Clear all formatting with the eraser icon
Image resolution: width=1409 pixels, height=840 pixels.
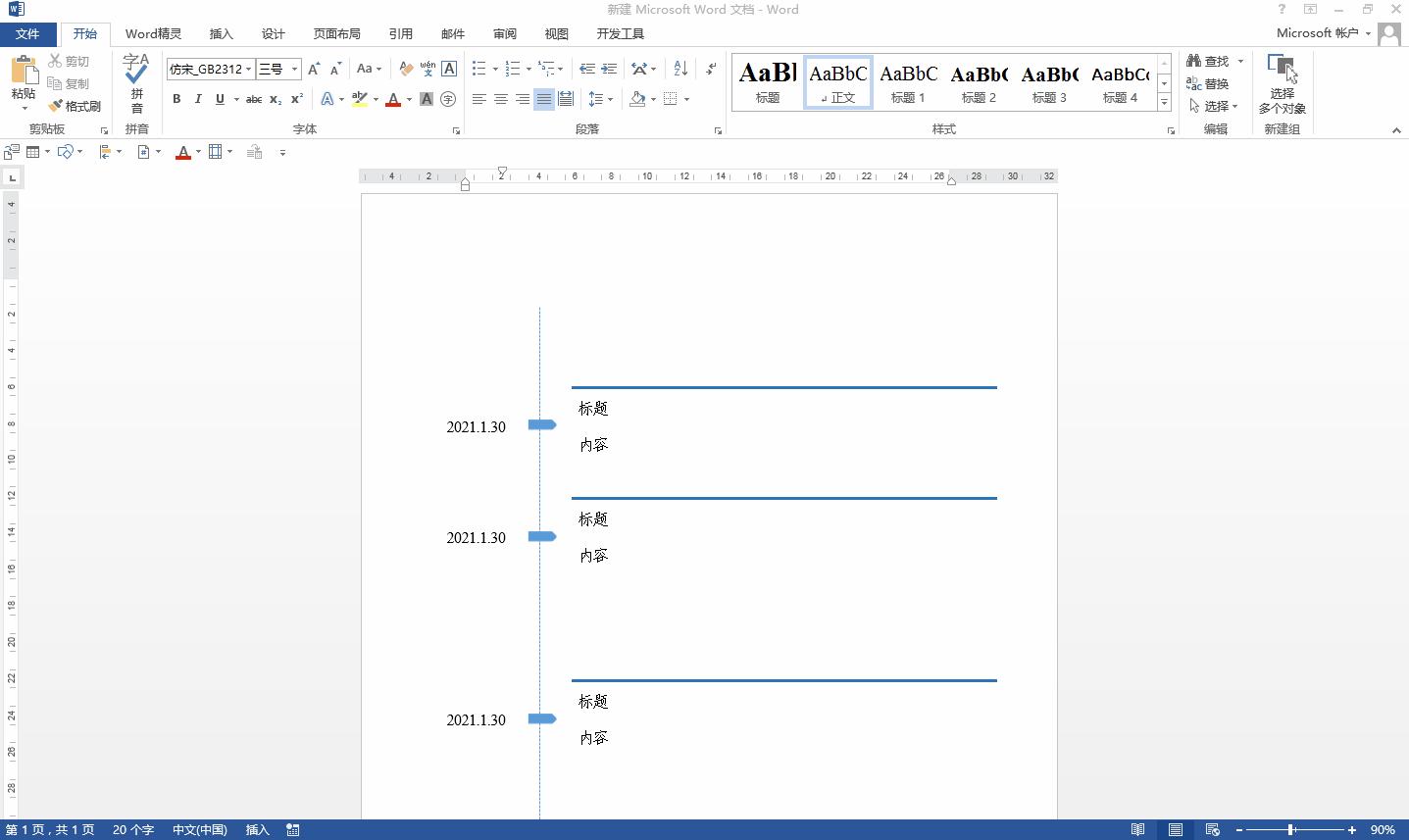[x=405, y=69]
